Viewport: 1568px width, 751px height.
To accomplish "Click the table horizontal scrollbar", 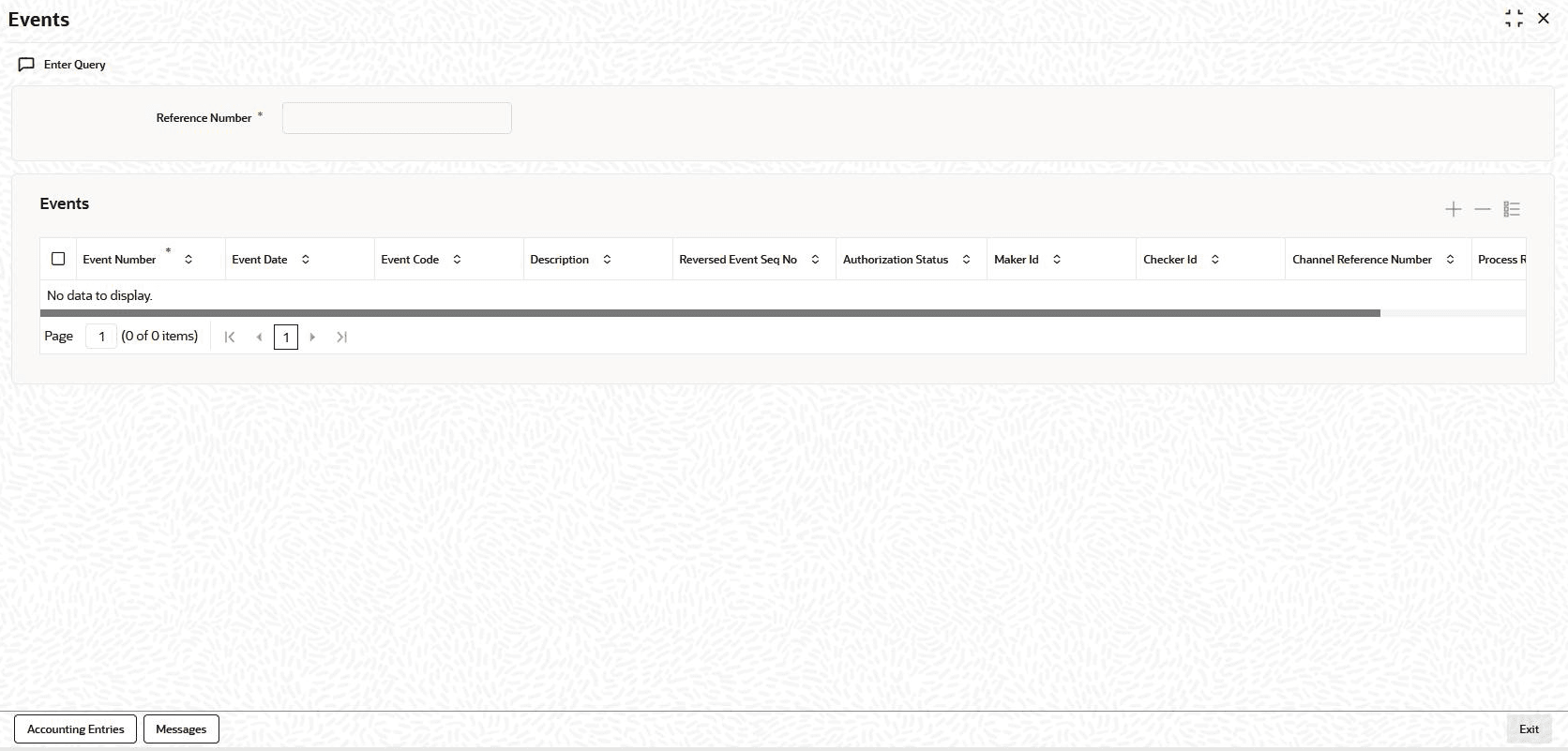I will [710, 313].
